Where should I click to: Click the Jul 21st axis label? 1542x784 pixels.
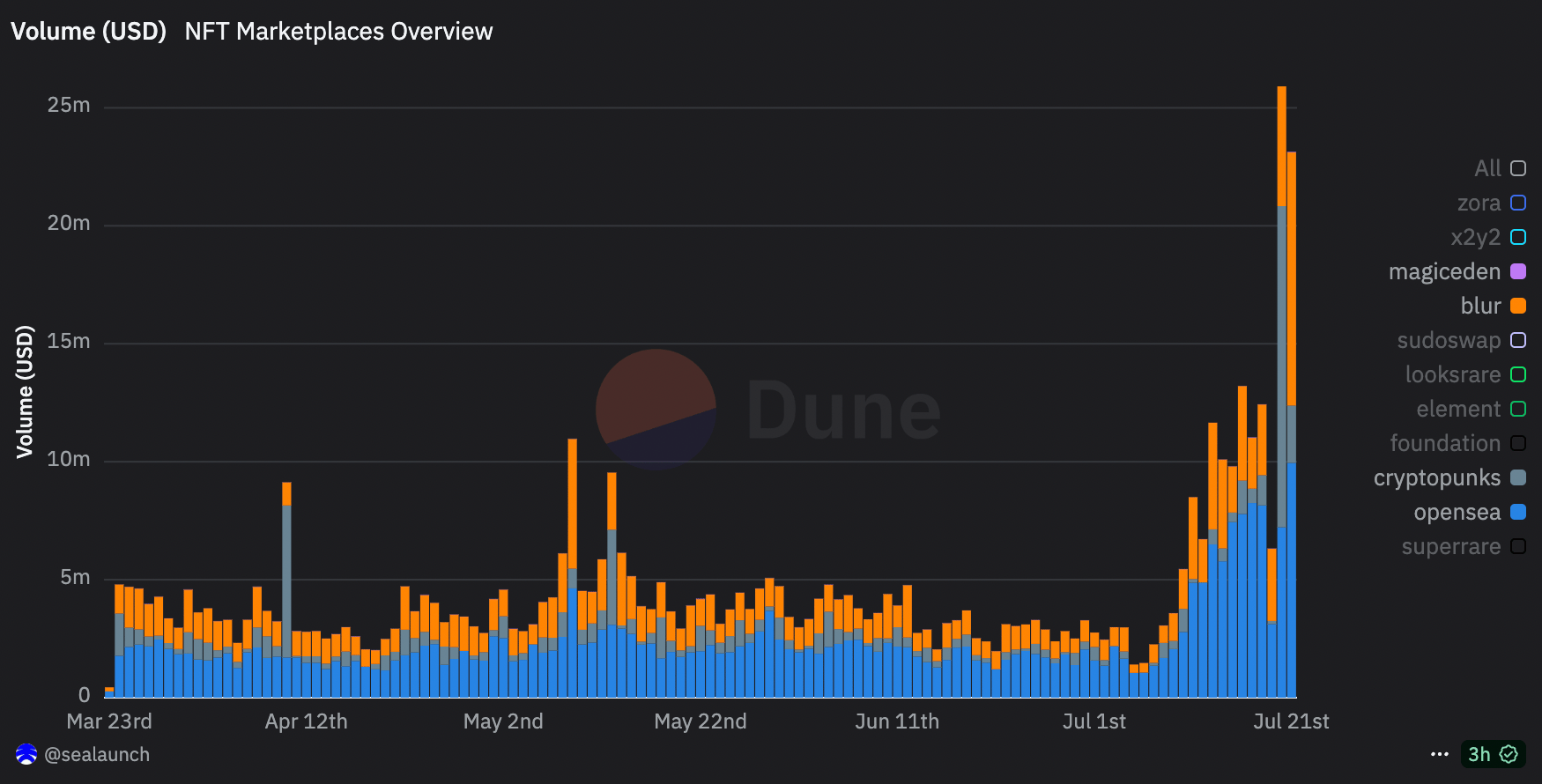pos(1291,721)
